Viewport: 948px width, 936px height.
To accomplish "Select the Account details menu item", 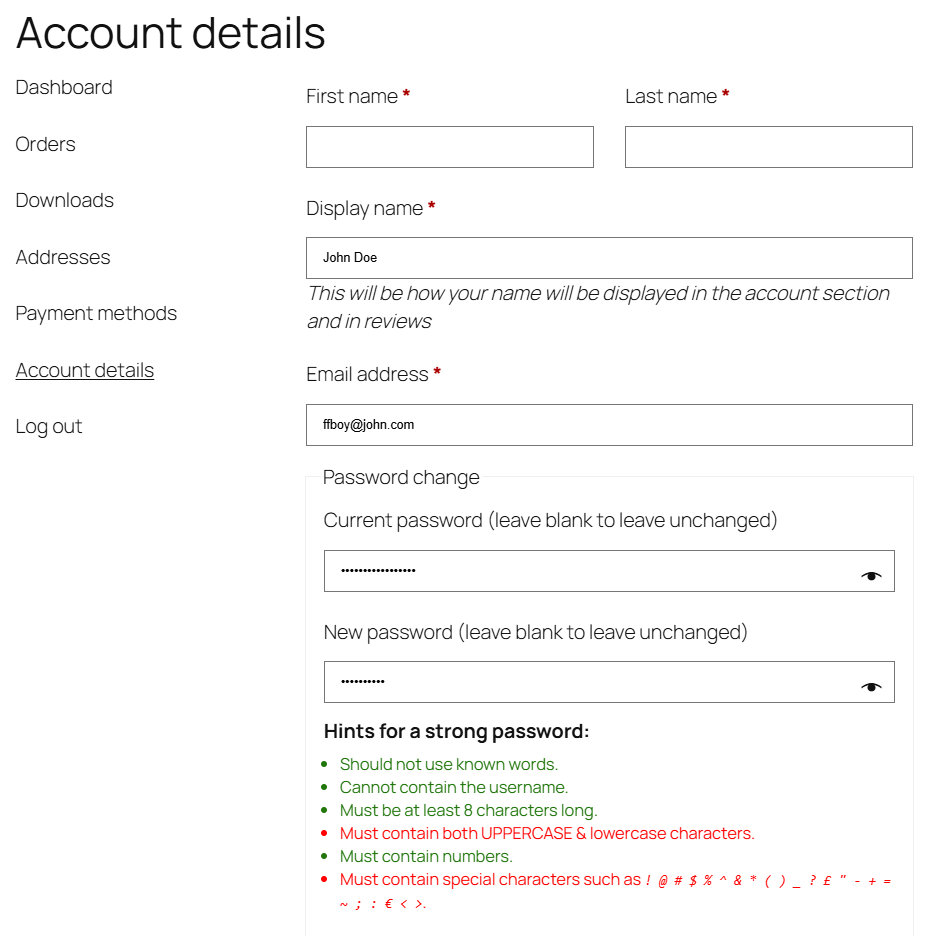I will pos(84,370).
